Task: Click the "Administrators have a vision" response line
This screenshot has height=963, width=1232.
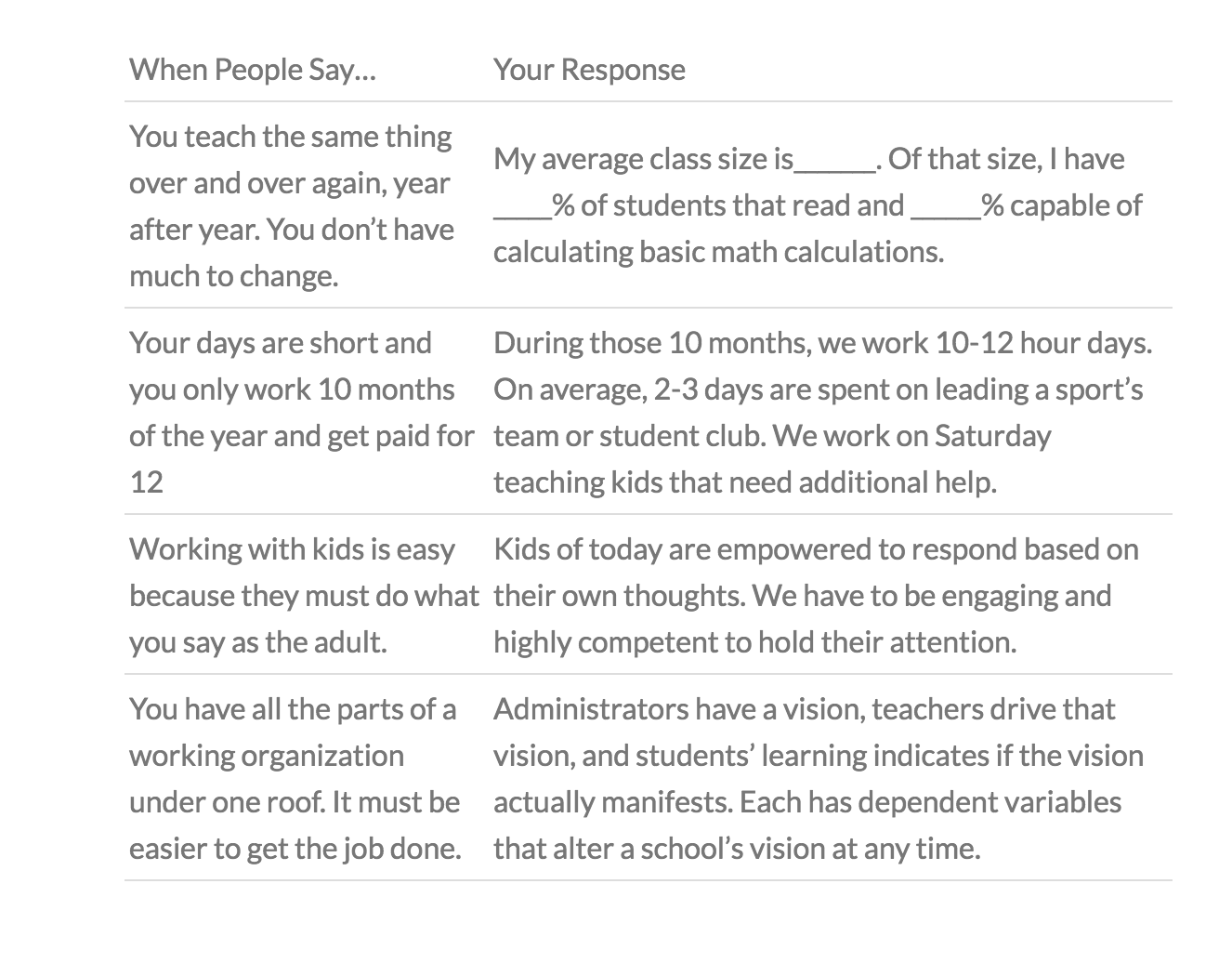Action: pos(804,709)
